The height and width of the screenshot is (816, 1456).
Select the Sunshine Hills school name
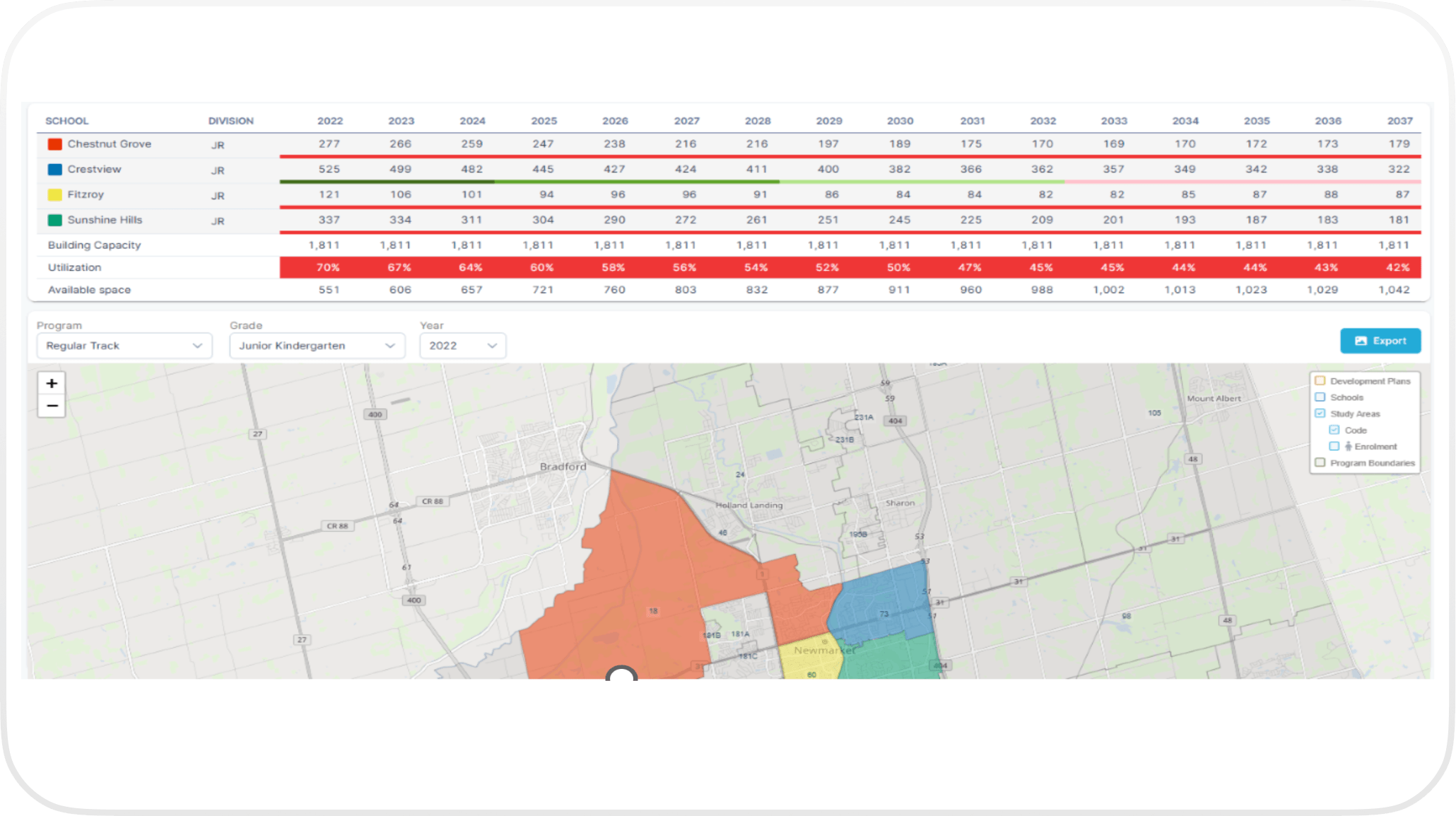click(x=105, y=220)
